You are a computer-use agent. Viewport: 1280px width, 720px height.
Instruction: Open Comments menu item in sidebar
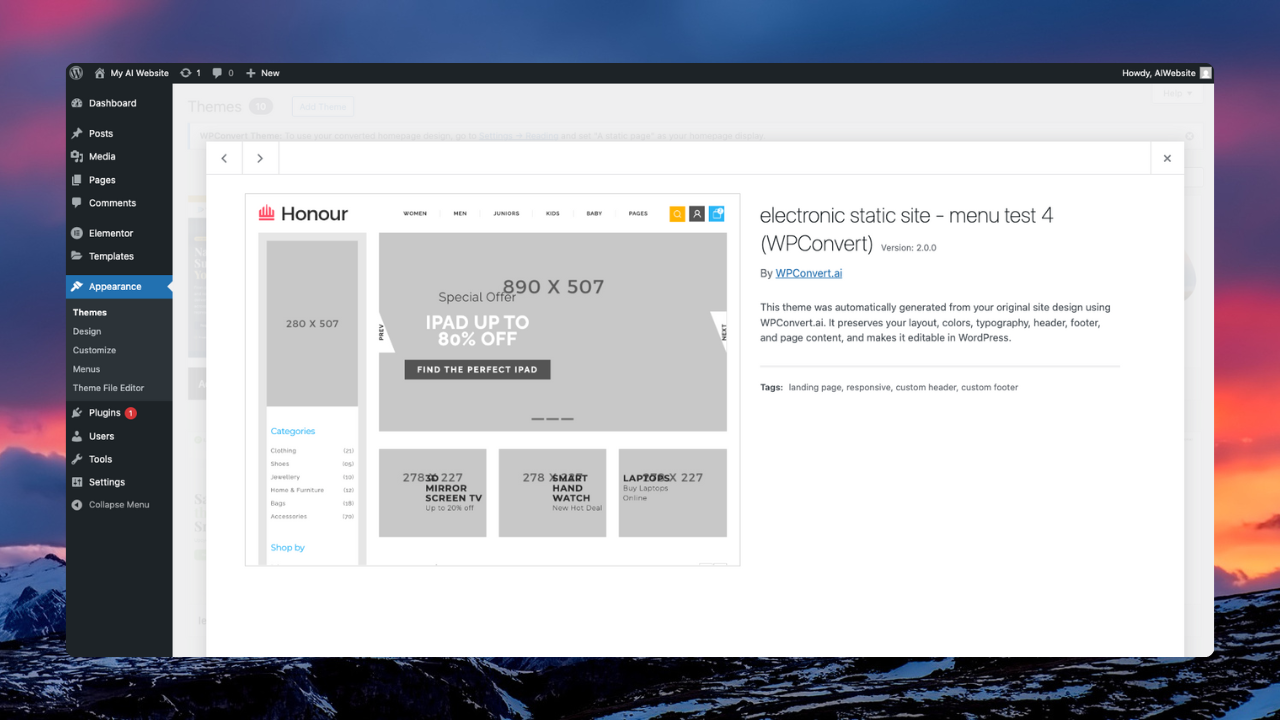[x=112, y=203]
